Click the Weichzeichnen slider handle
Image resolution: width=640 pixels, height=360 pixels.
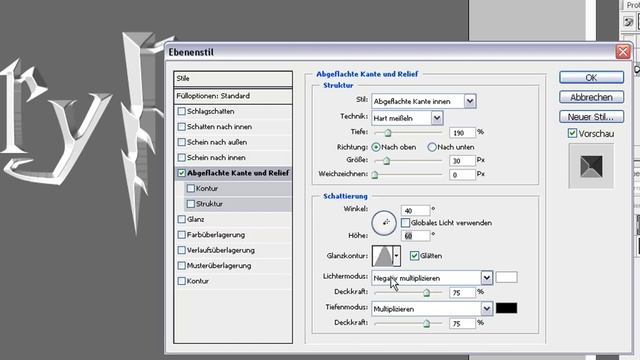pos(375,175)
